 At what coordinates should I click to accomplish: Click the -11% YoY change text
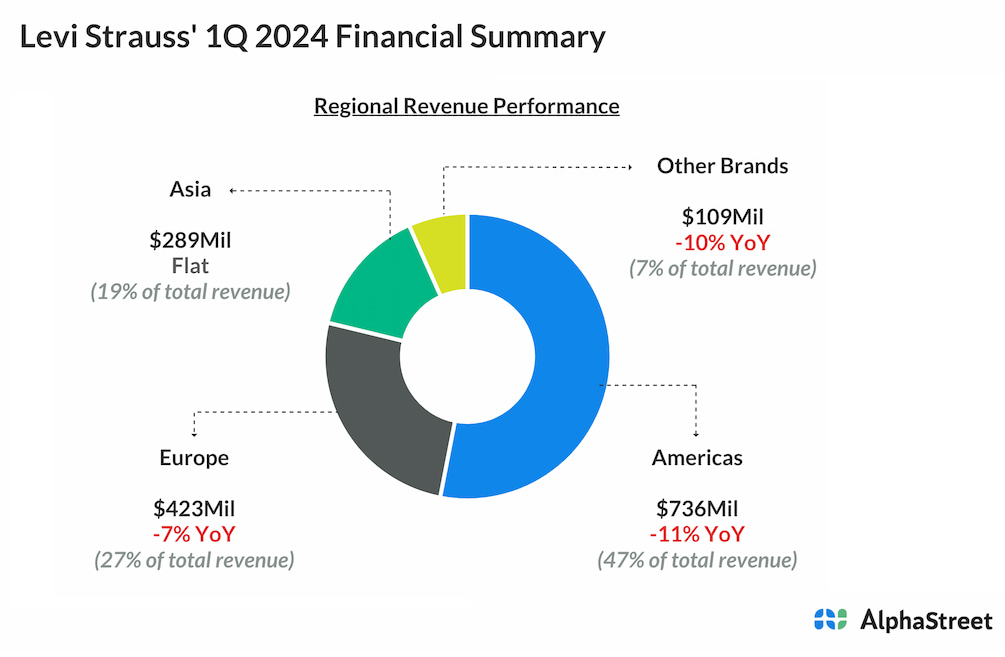tap(697, 534)
